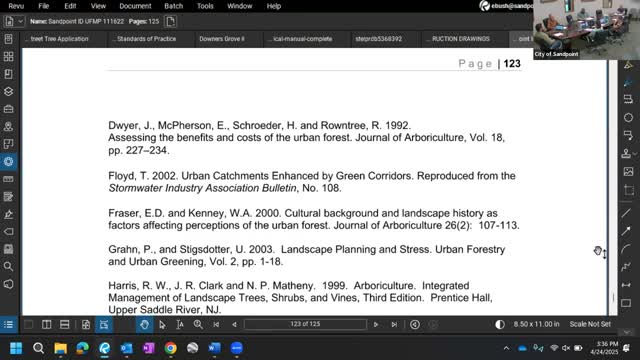
Task: Switch to the ical-manual-complete tab
Action: (x=302, y=39)
